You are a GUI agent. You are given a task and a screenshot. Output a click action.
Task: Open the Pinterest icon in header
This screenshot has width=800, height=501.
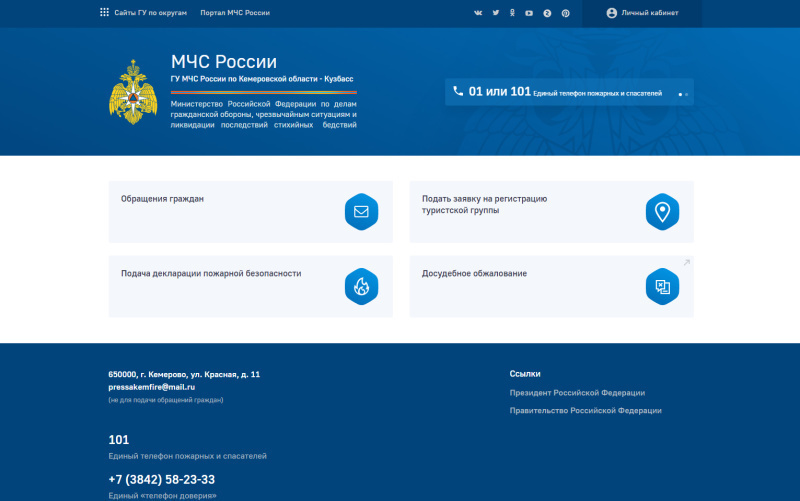pyautogui.click(x=565, y=13)
